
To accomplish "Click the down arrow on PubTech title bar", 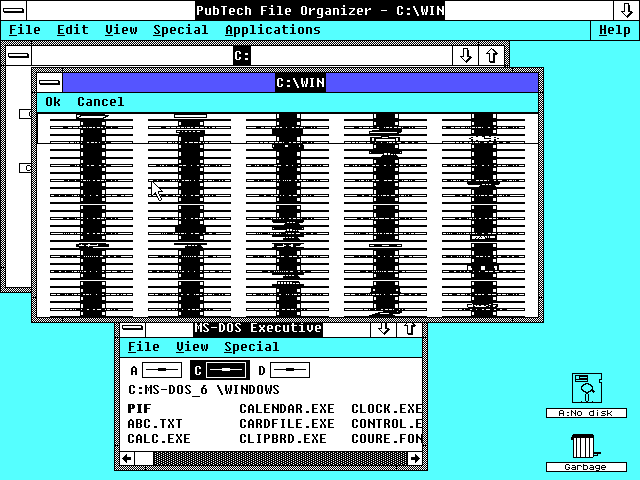I will 627,10.
